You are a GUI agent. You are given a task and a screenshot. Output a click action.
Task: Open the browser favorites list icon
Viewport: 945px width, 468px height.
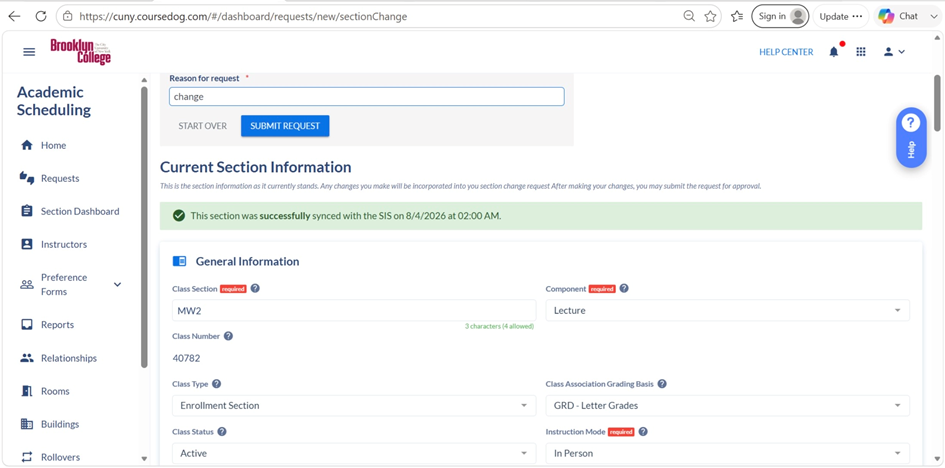click(x=737, y=16)
